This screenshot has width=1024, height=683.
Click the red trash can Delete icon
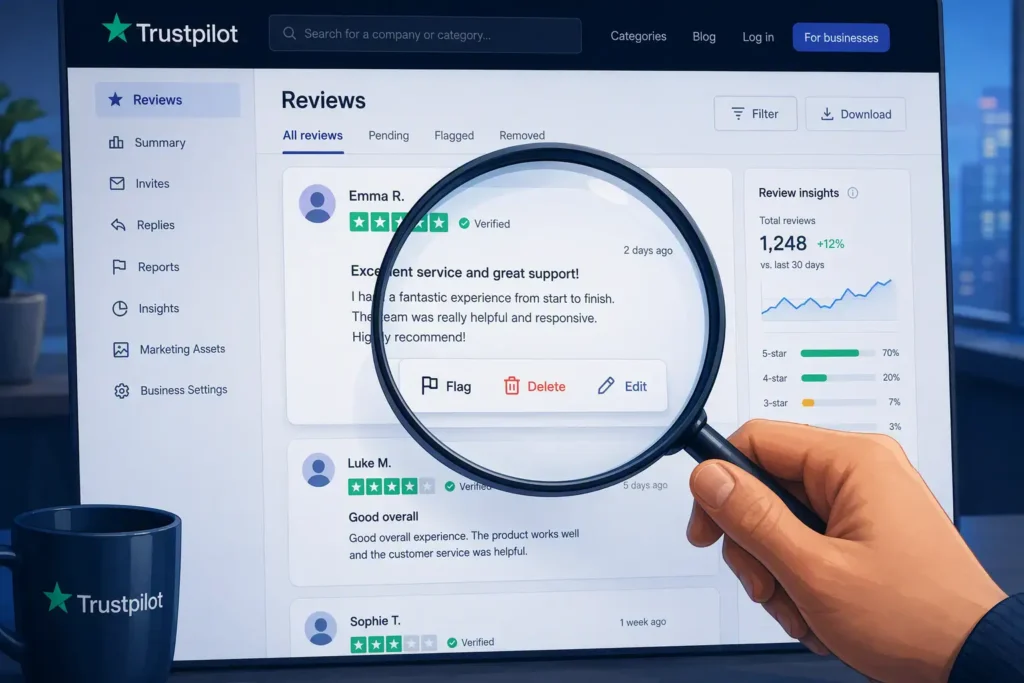(x=511, y=386)
